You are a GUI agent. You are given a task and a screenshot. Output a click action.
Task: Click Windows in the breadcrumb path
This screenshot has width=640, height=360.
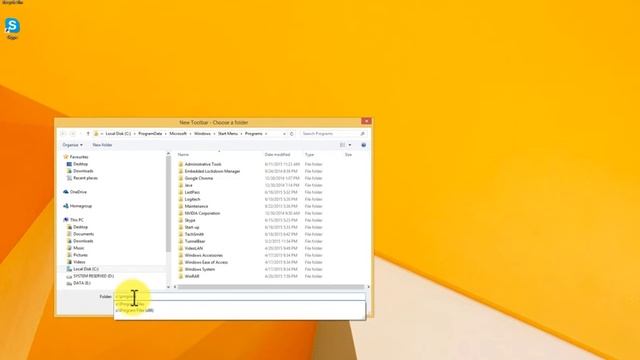point(202,133)
